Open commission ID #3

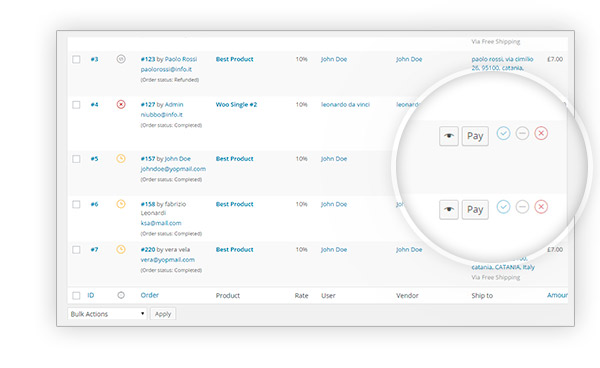pos(95,59)
